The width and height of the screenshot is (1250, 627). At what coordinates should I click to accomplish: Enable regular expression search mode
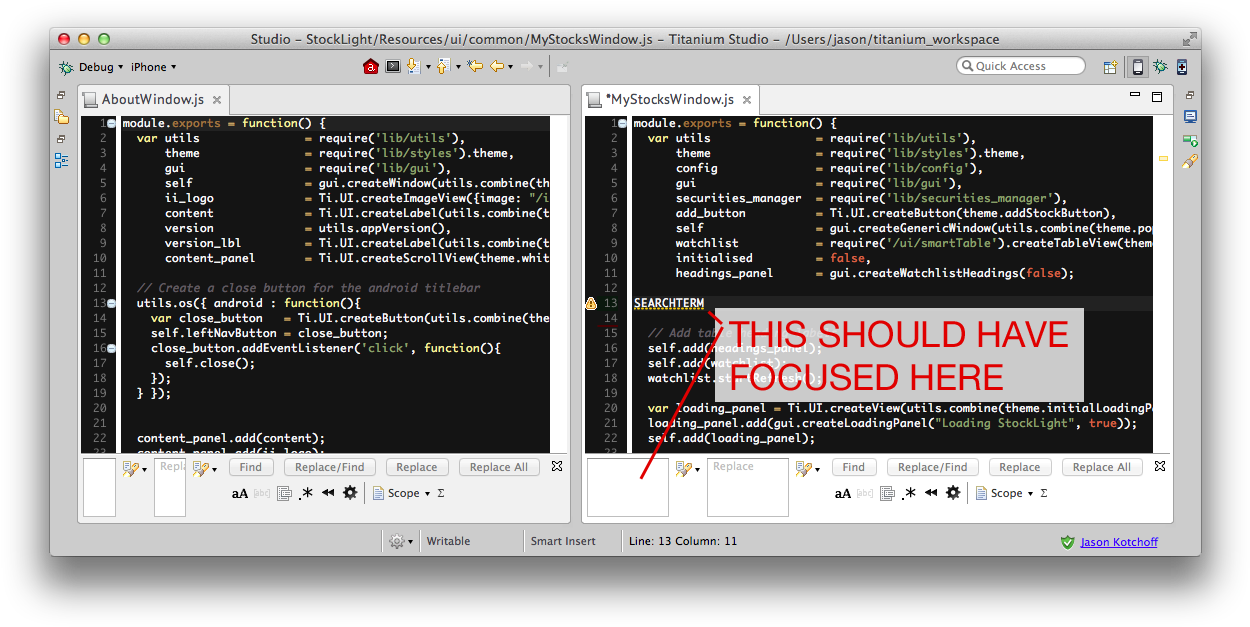pyautogui.click(x=908, y=492)
